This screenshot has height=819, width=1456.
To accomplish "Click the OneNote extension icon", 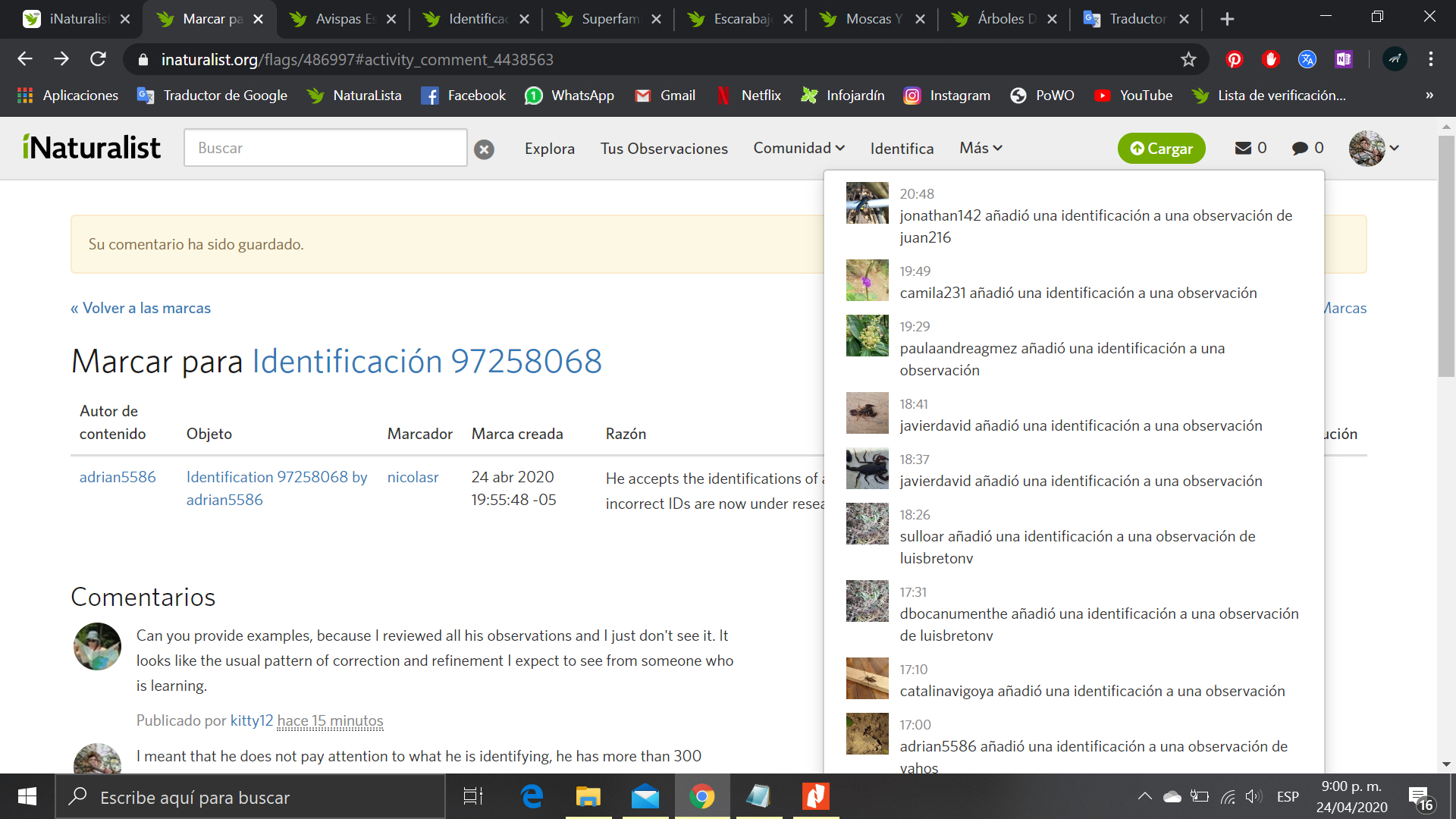I will point(1343,59).
